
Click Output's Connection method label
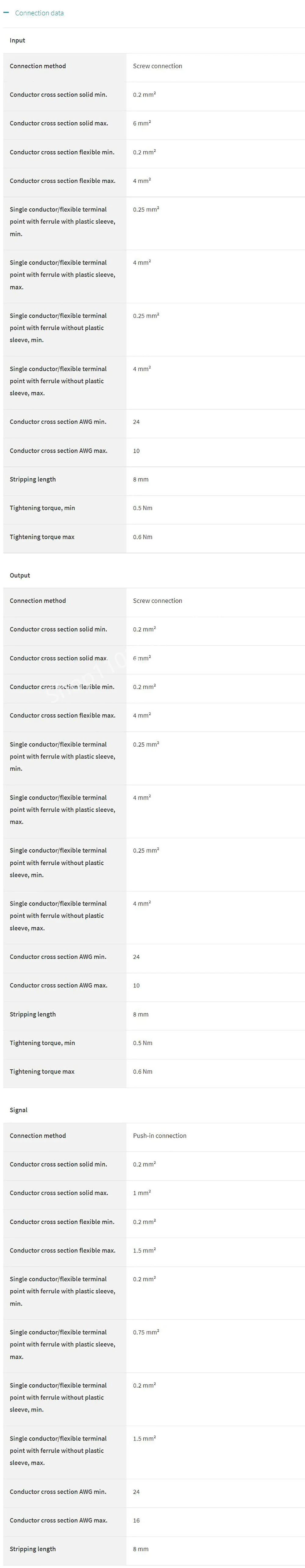[x=38, y=601]
